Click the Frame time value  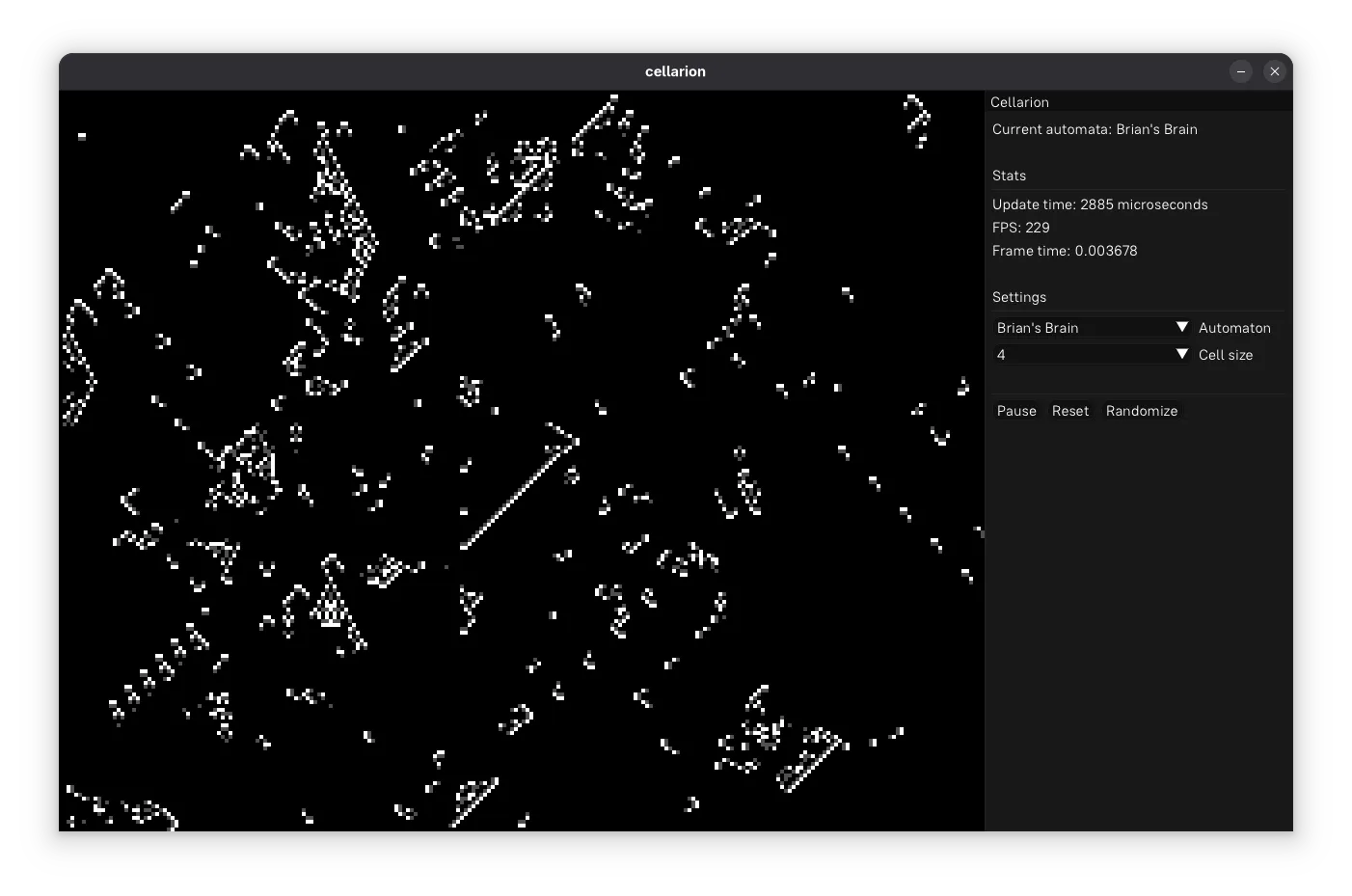1065,251
